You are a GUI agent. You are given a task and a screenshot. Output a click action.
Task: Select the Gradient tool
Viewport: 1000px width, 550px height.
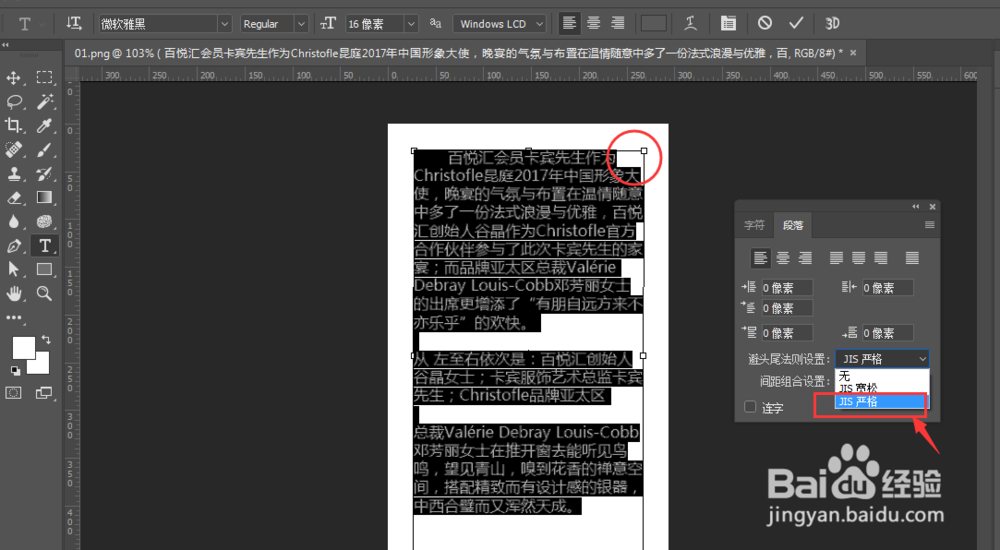(44, 198)
